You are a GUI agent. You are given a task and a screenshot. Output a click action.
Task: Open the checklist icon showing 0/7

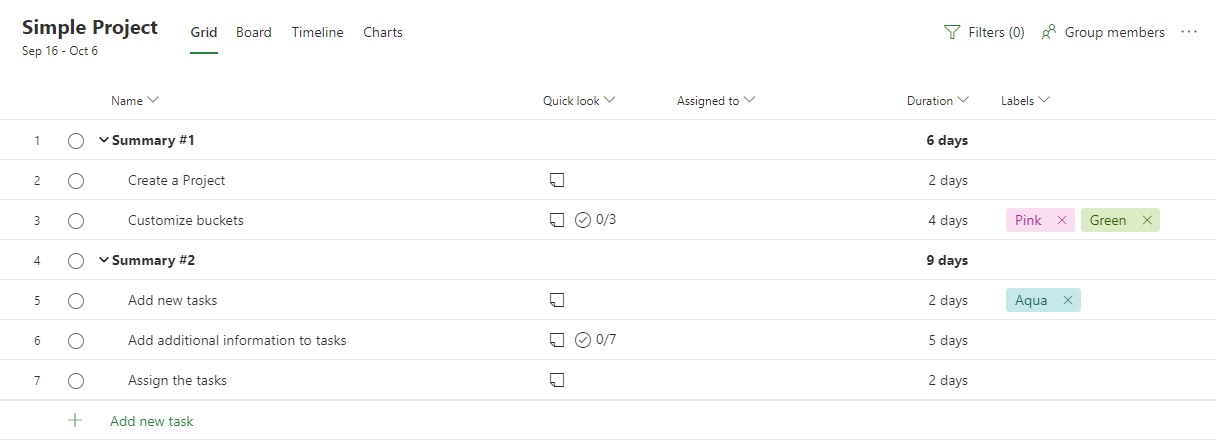tap(583, 340)
